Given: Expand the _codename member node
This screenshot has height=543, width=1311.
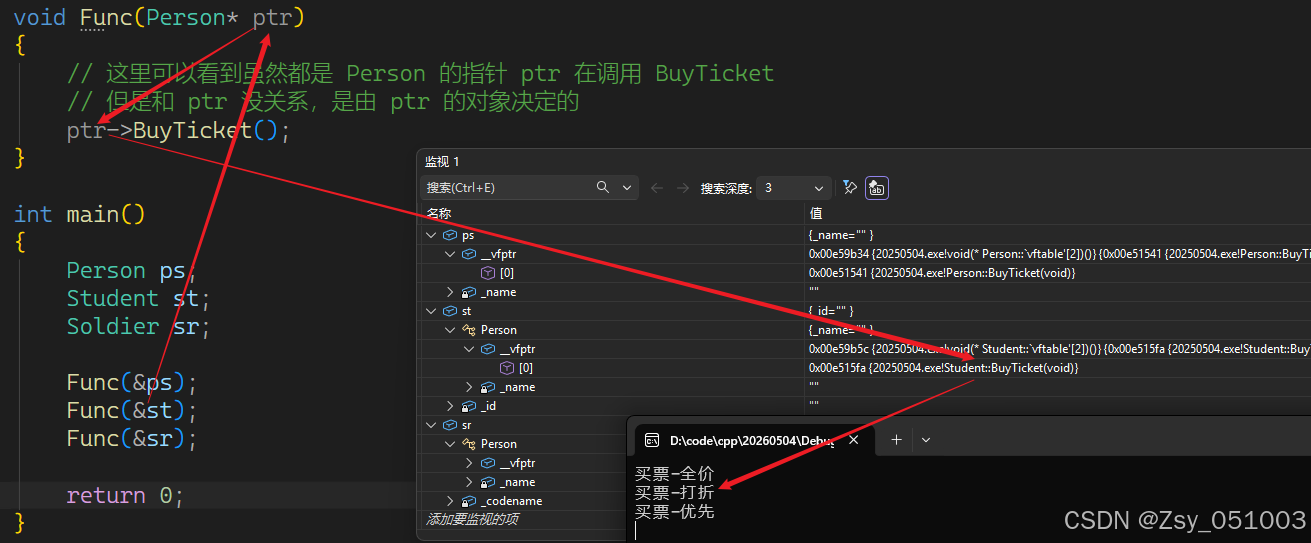Looking at the screenshot, I should [450, 501].
